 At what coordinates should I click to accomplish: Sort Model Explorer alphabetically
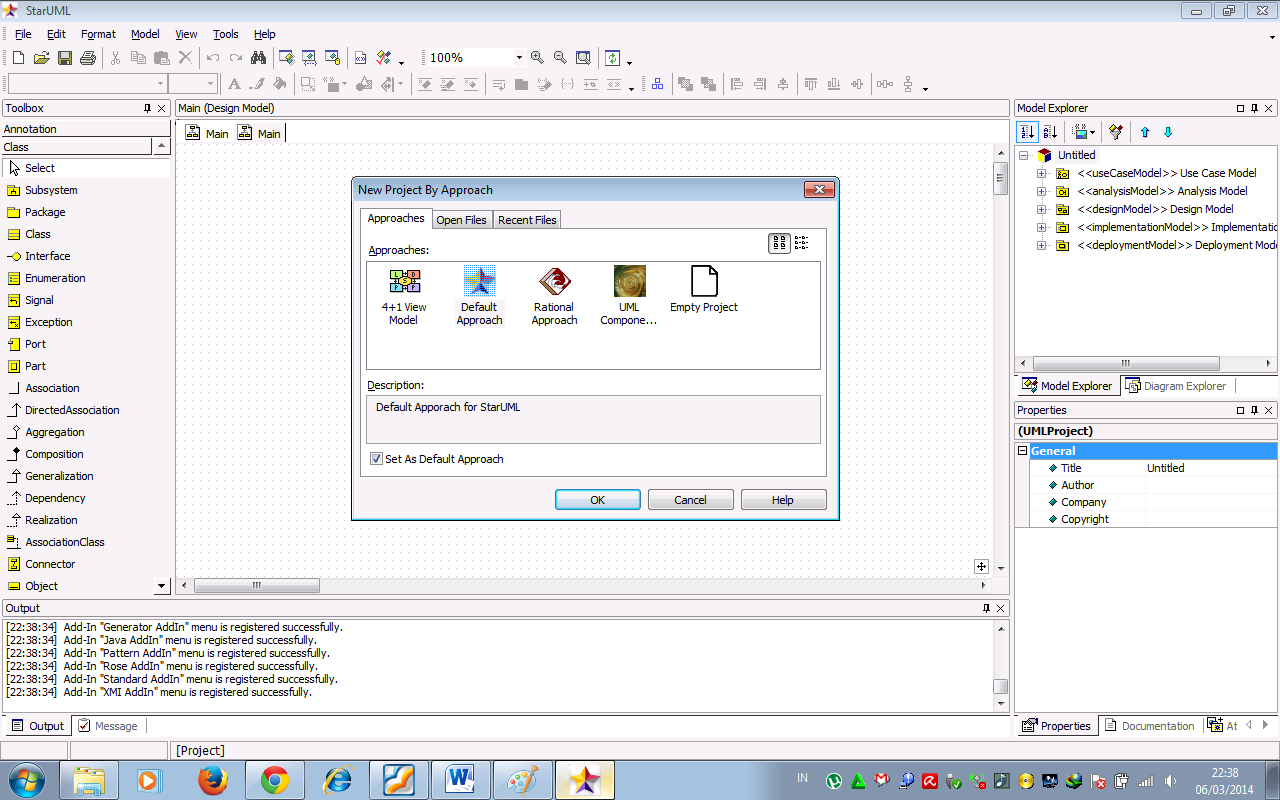pos(1050,132)
